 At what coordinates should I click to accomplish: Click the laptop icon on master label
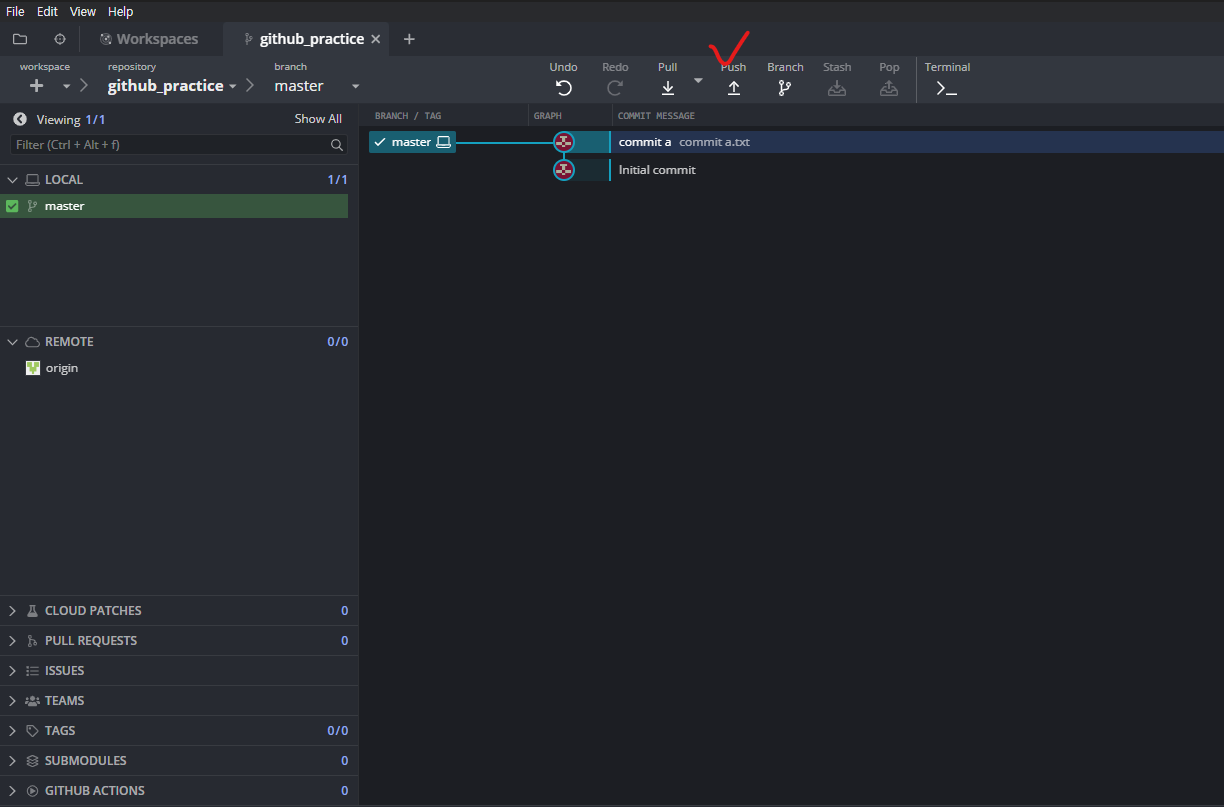(x=444, y=142)
